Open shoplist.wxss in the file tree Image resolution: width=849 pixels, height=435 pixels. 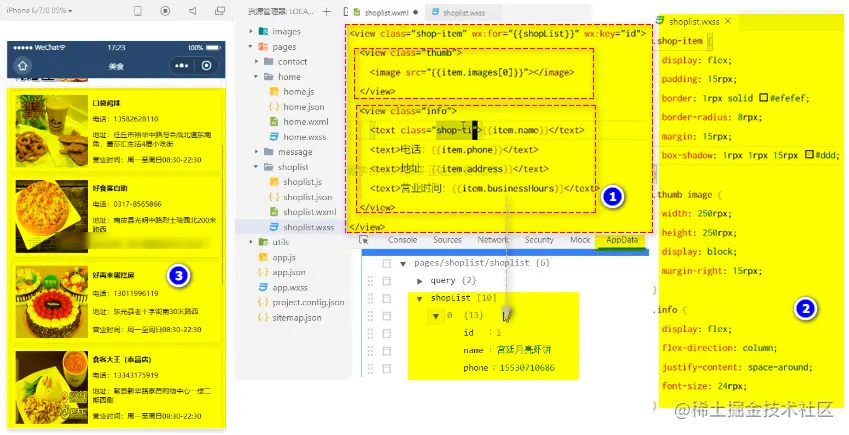click(x=308, y=227)
